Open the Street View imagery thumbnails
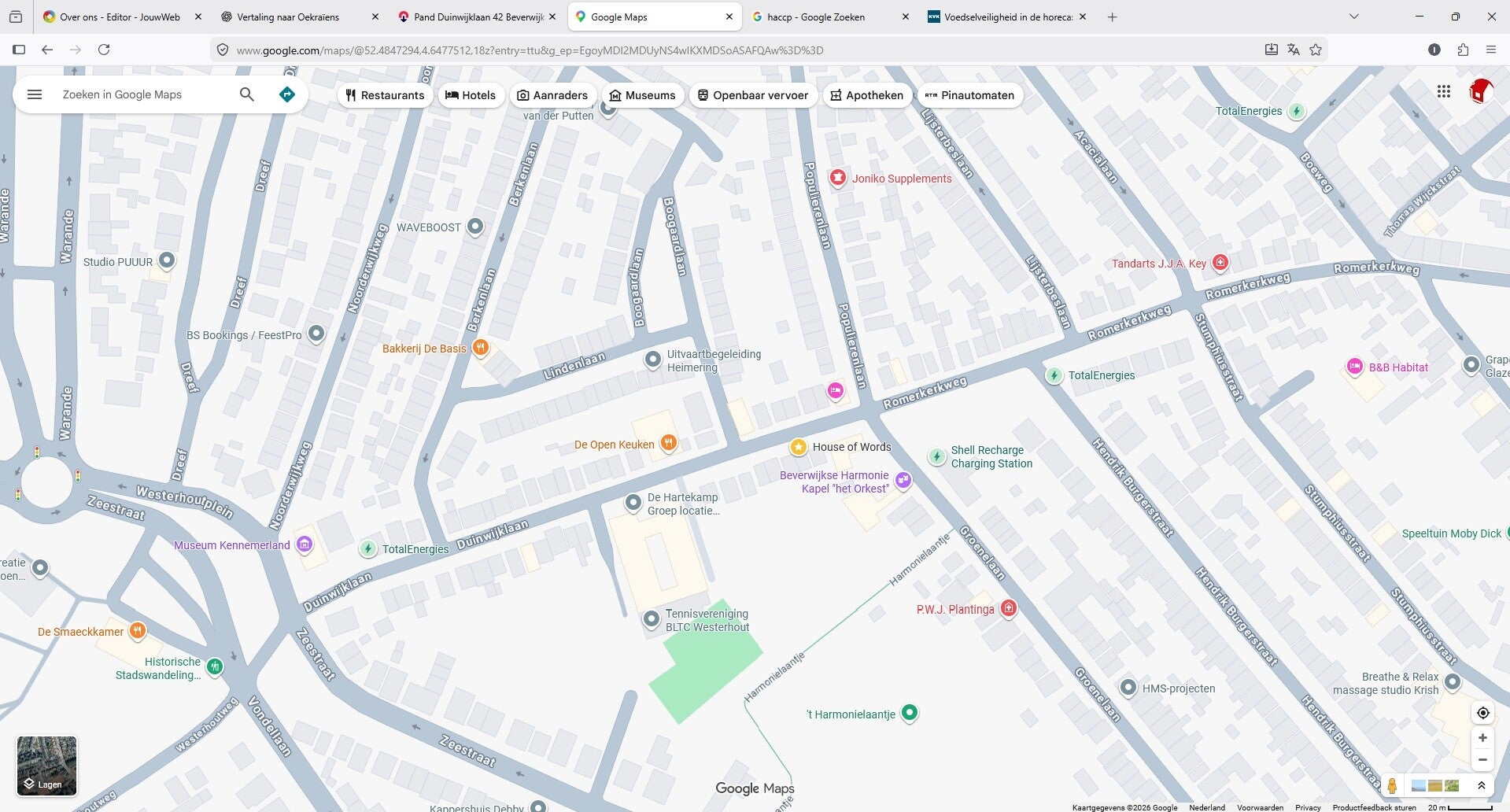 tap(1435, 785)
